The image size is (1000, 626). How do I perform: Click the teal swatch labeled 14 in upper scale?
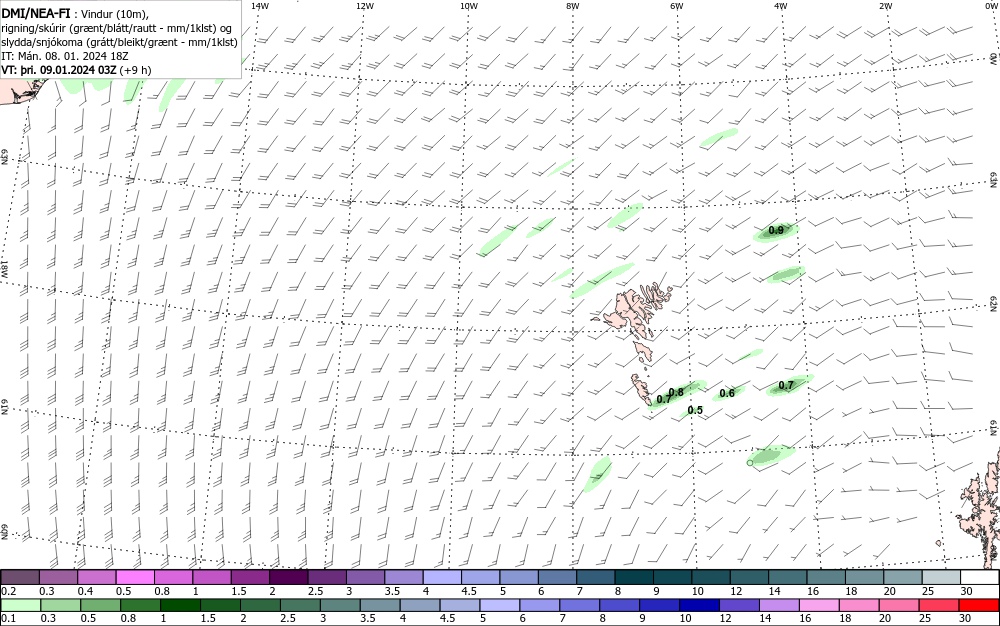coord(788,578)
